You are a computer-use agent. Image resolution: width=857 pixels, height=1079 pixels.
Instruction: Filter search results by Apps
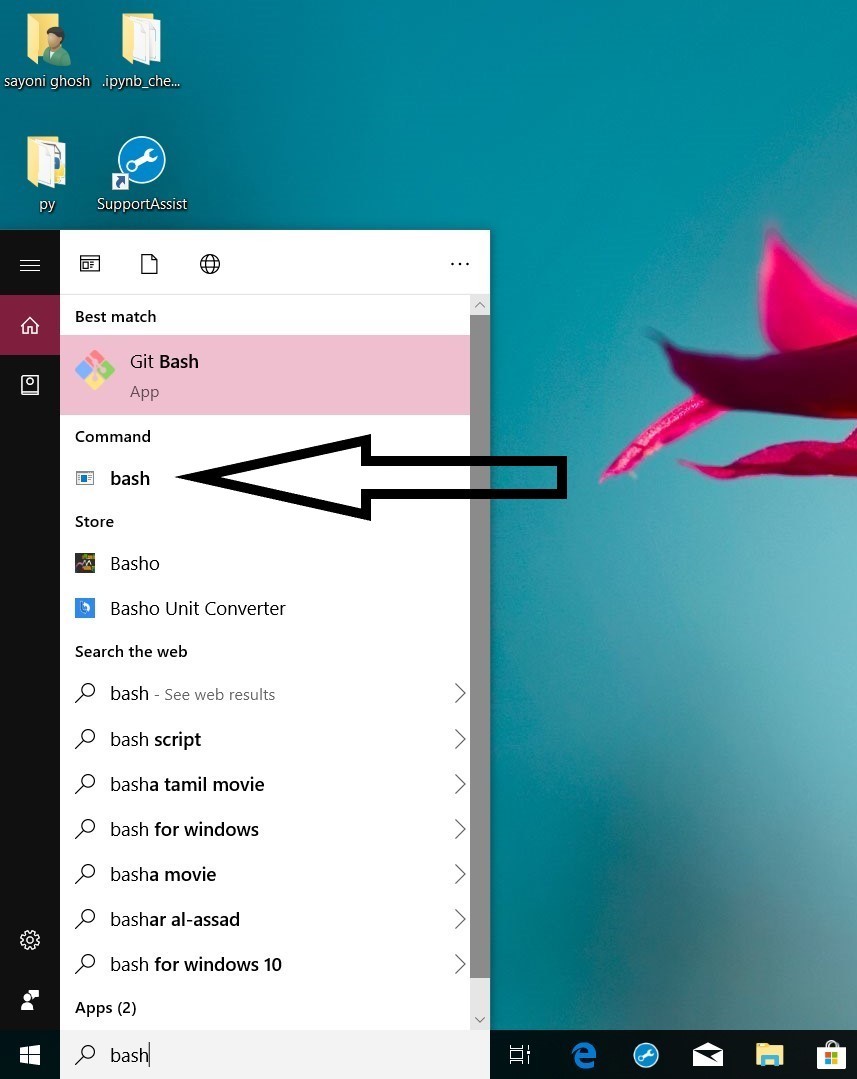[90, 264]
